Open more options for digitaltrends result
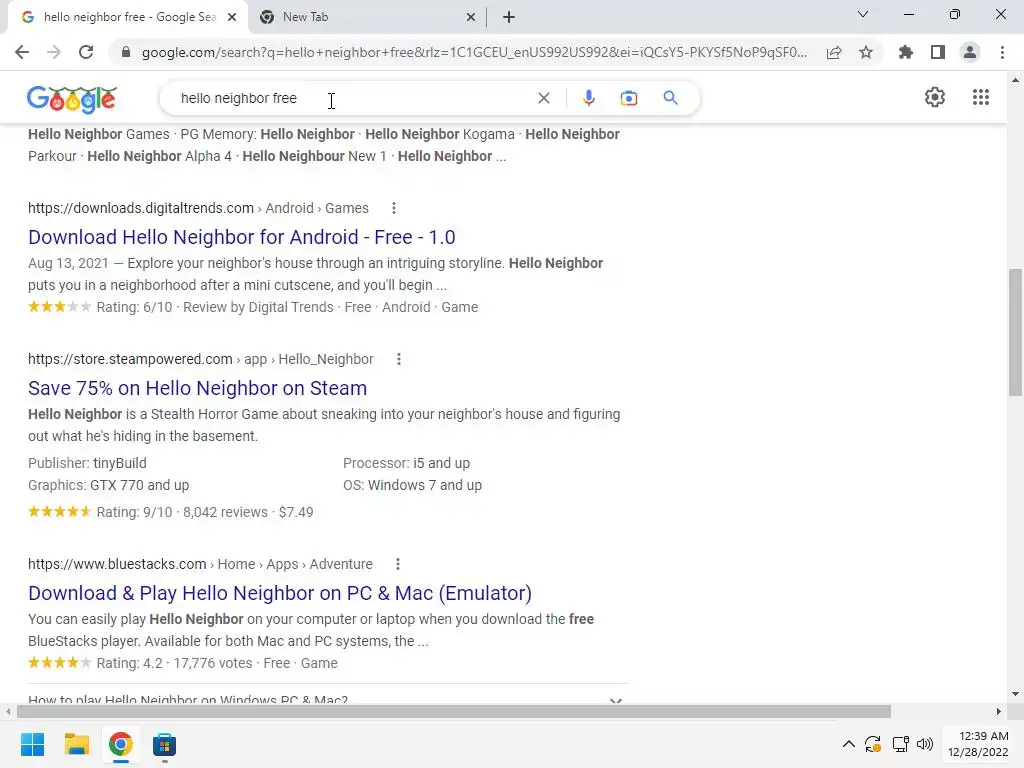 (394, 208)
